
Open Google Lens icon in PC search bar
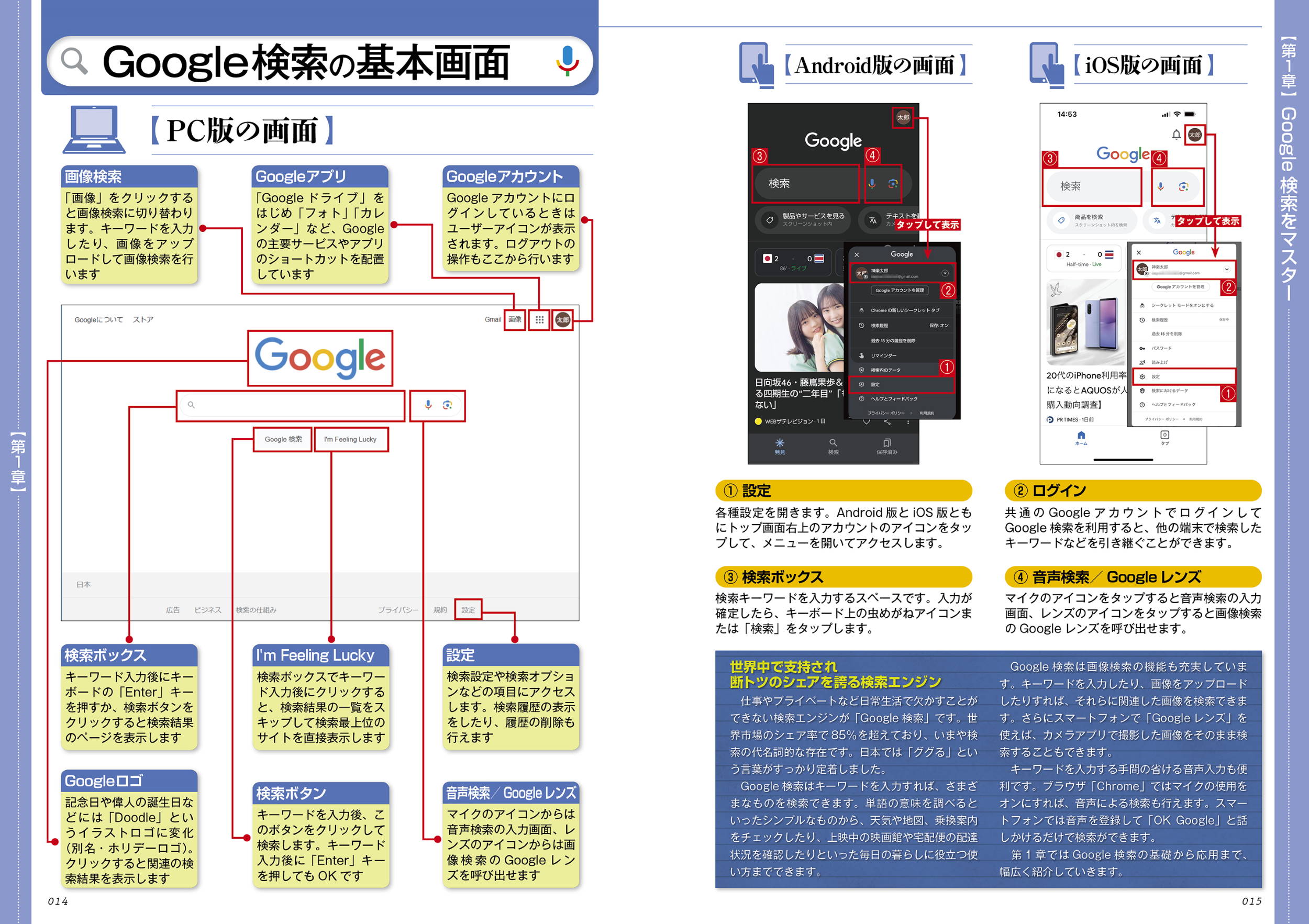(448, 405)
